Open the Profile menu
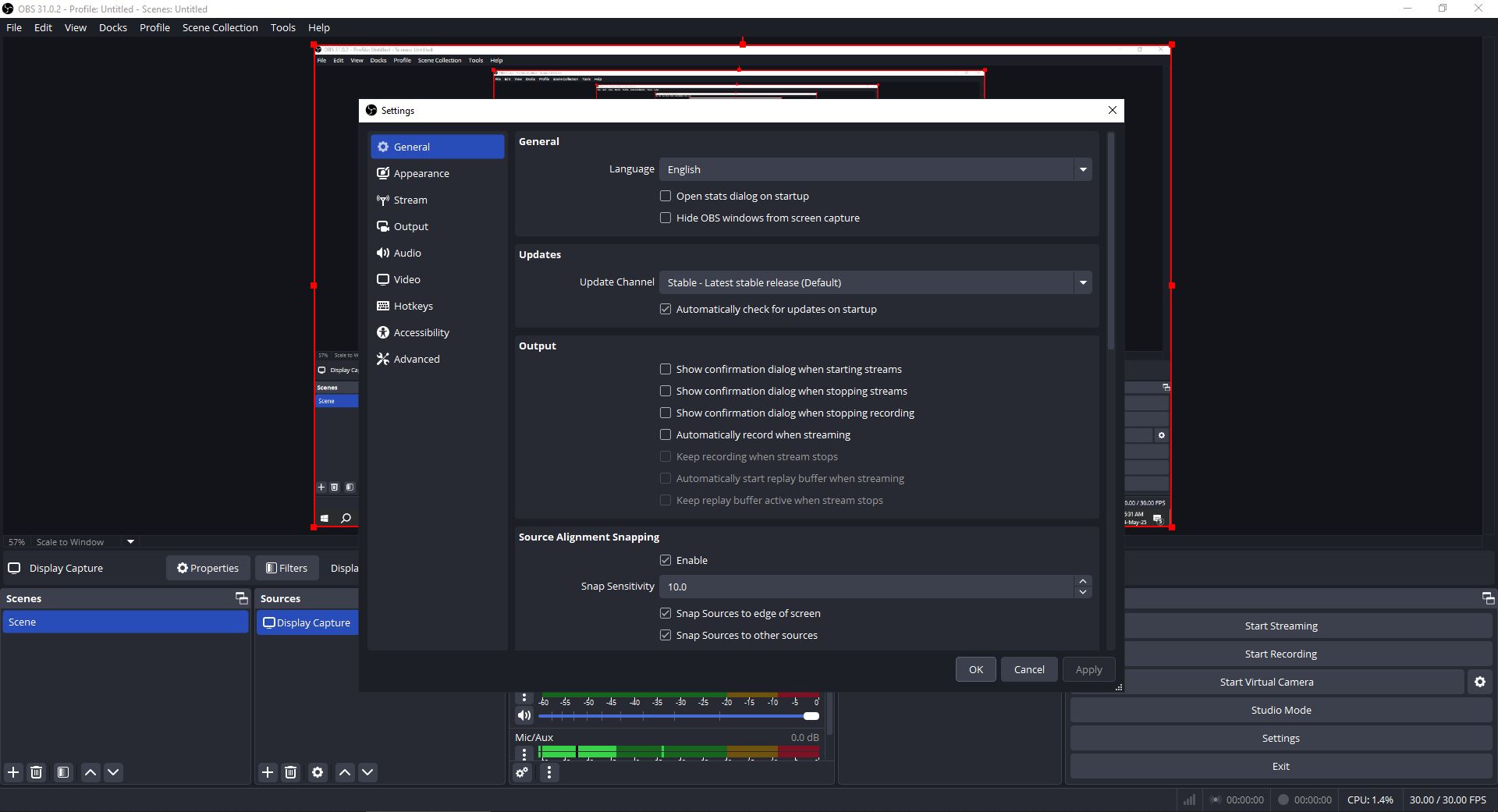This screenshot has width=1498, height=812. (x=154, y=27)
